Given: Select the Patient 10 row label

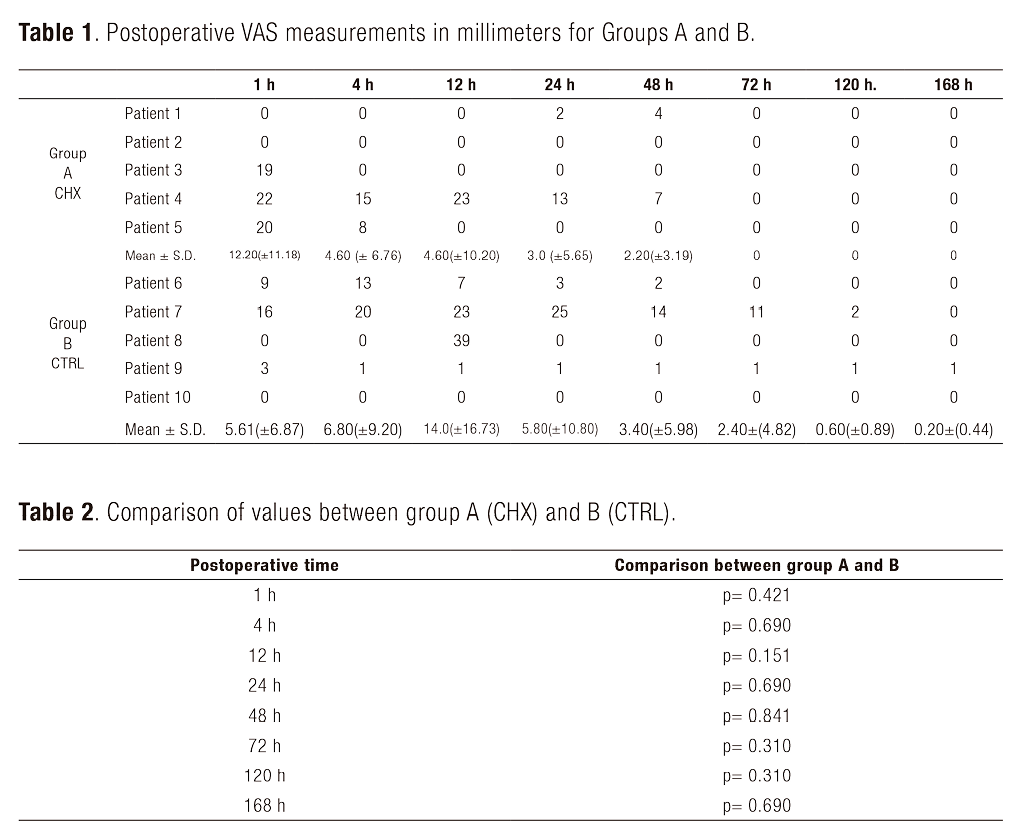Looking at the screenshot, I should 157,397.
